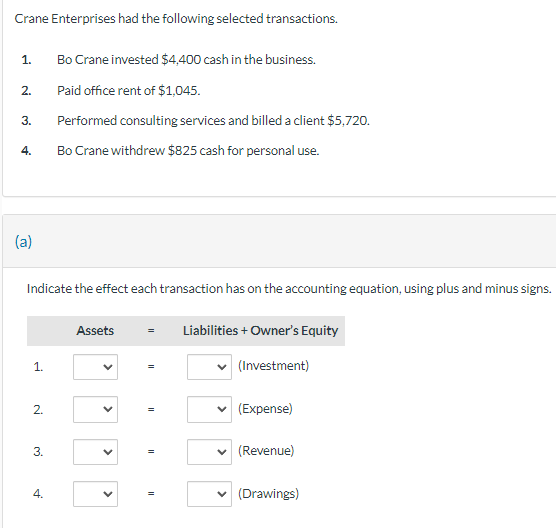This screenshot has height=528, width=556.
Task: Expand the Assets dropdown in row 4
Action: [95, 494]
